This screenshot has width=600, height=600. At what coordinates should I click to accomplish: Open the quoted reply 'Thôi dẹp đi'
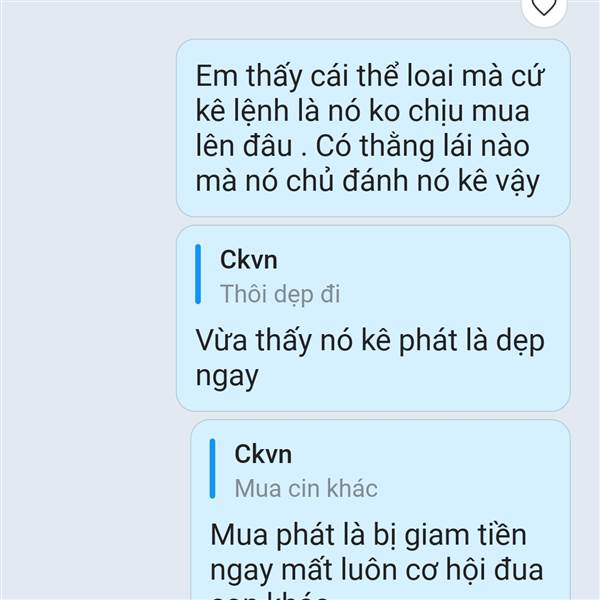[280, 294]
